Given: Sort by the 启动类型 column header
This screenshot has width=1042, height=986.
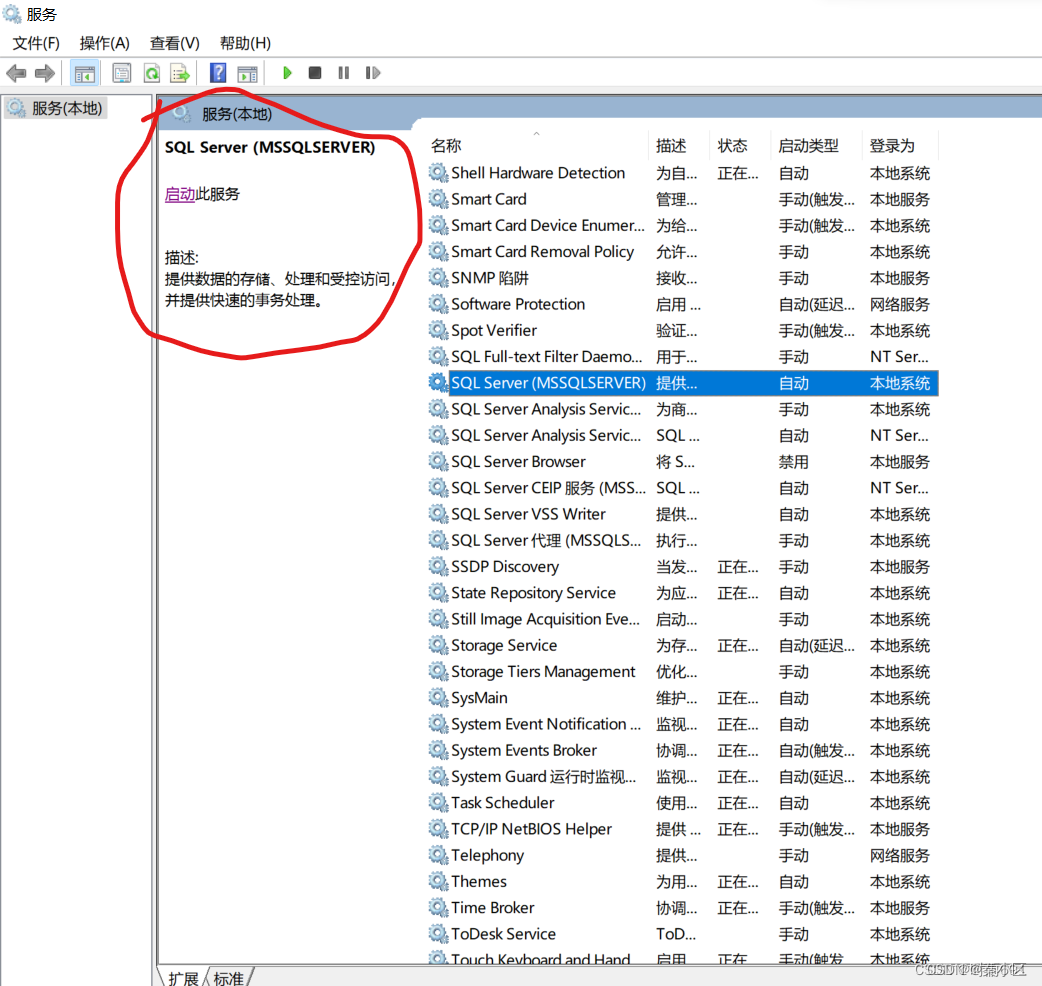Looking at the screenshot, I should (817, 146).
